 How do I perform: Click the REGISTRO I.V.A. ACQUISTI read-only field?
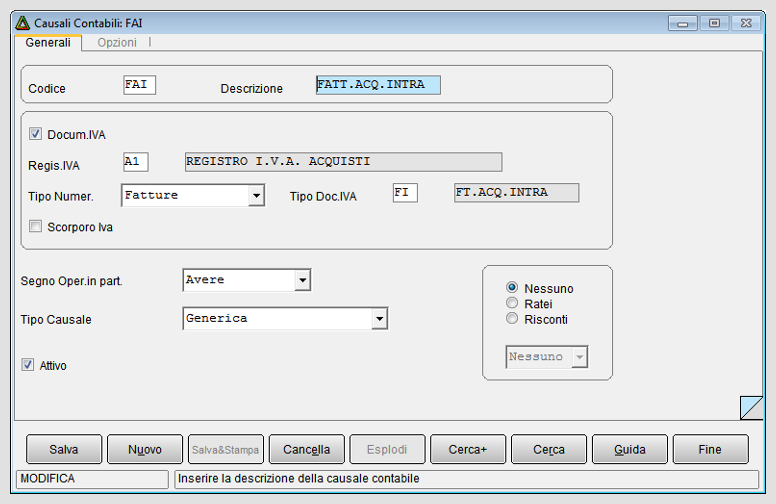click(x=343, y=162)
